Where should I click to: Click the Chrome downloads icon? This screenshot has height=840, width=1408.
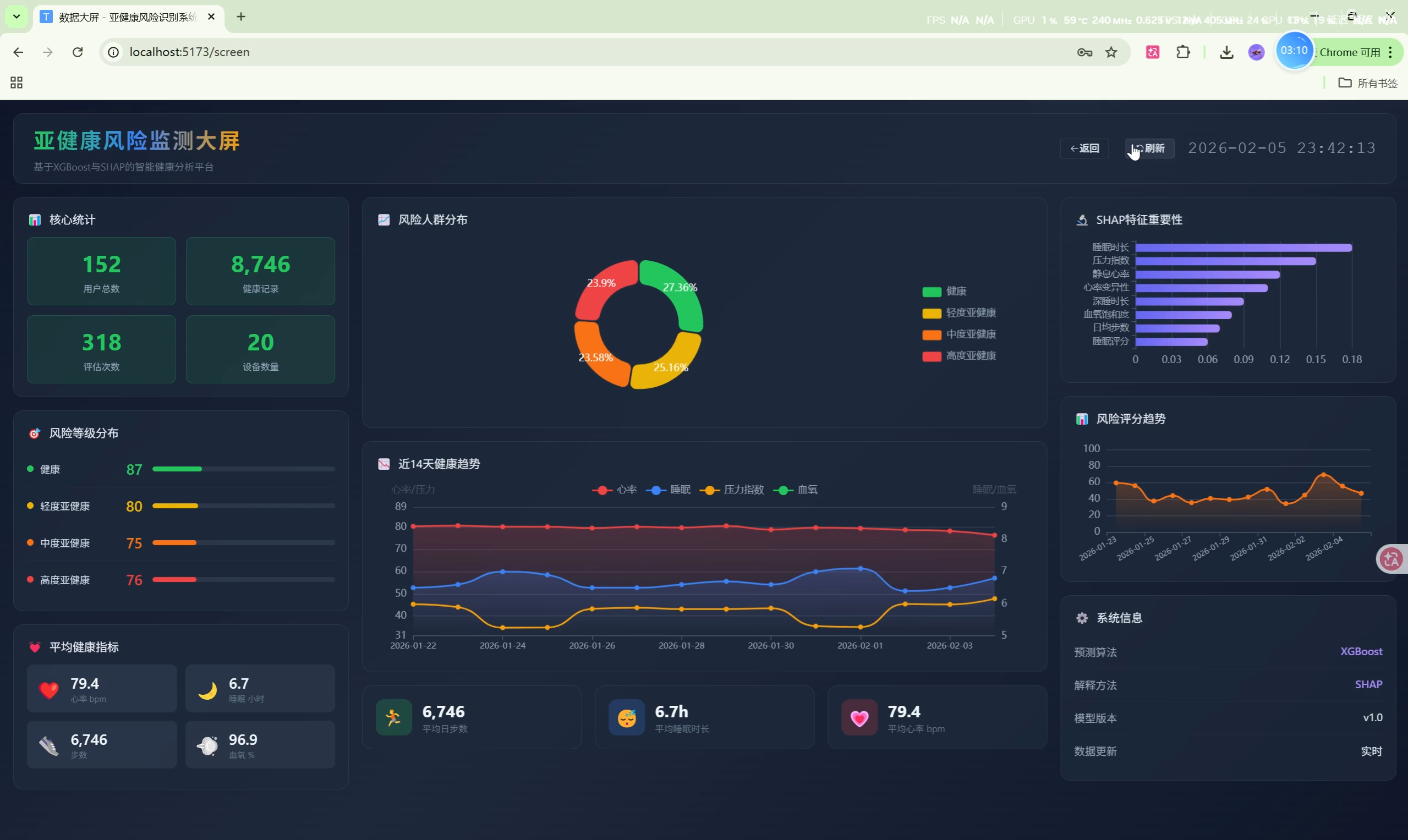pyautogui.click(x=1226, y=52)
